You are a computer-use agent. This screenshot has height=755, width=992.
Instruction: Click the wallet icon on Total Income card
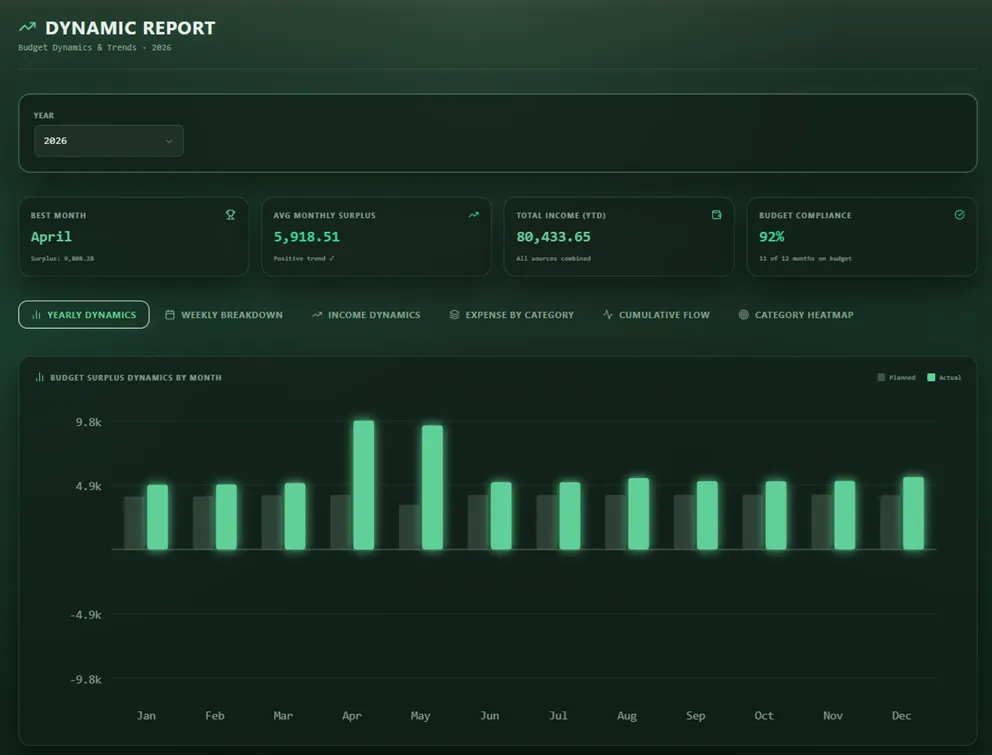pyautogui.click(x=716, y=215)
